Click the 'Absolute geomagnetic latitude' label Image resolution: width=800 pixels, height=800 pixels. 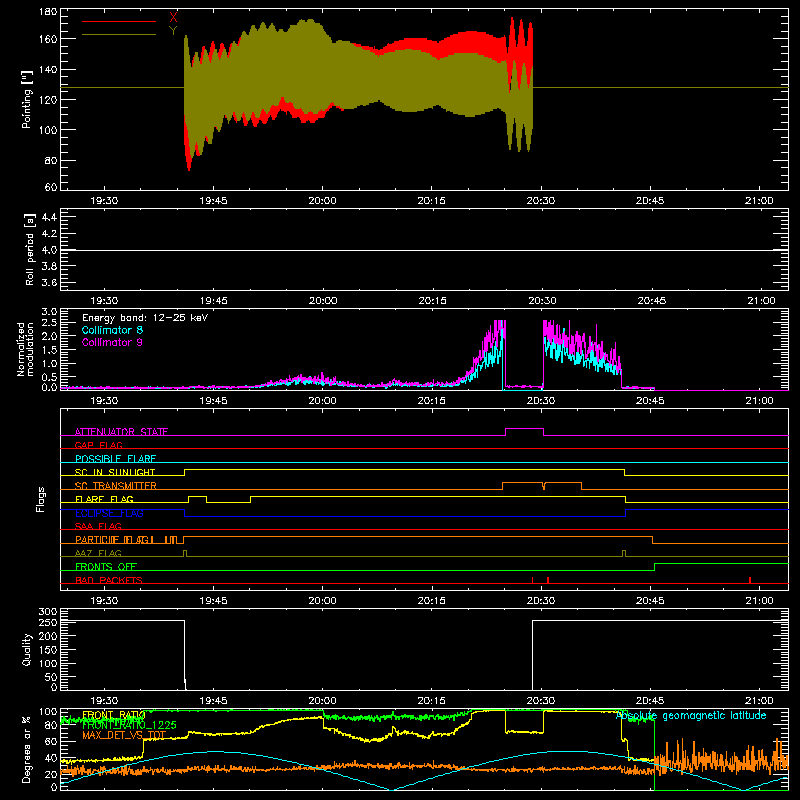[691, 716]
